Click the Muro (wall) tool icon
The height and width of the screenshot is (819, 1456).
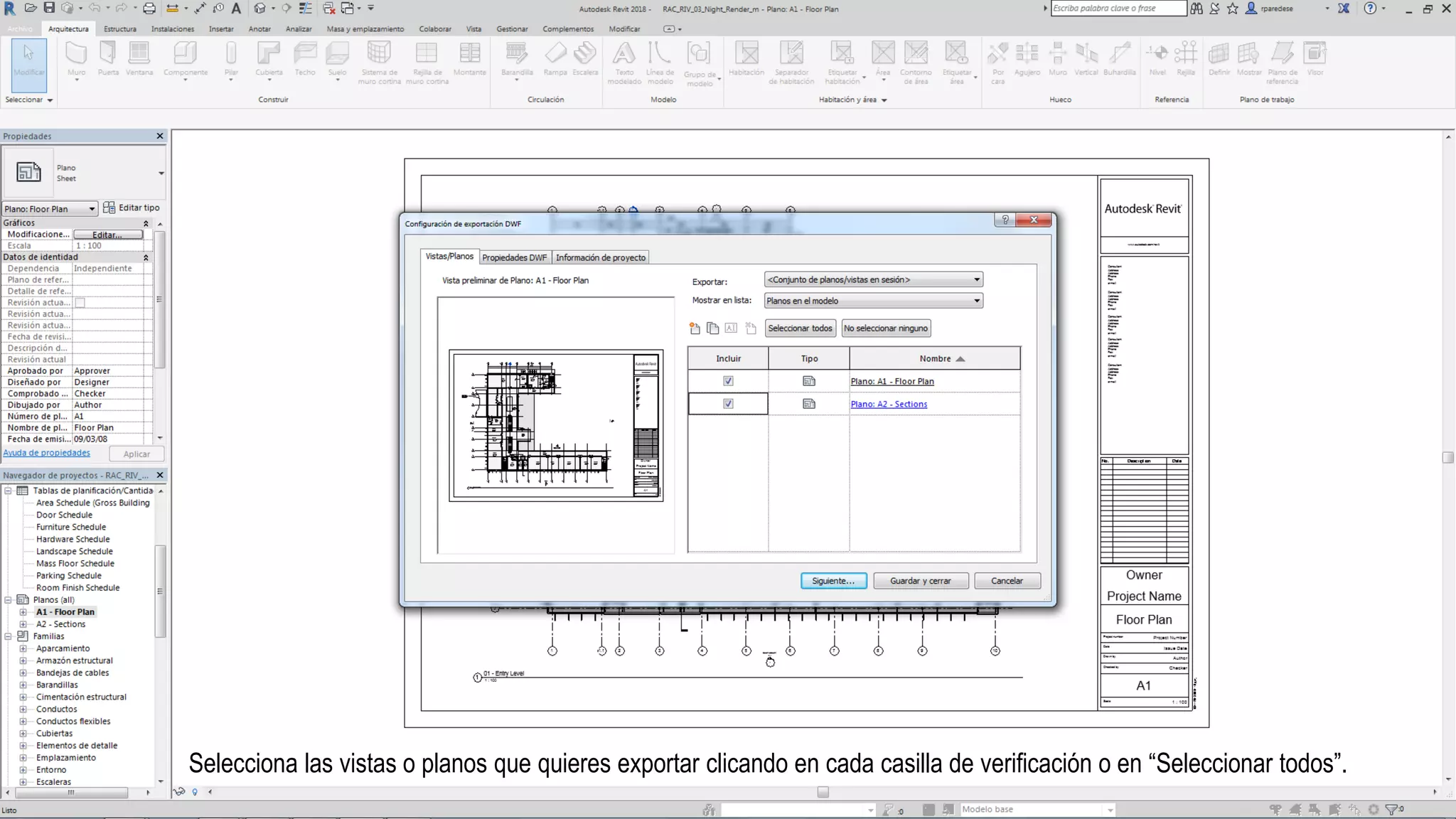coord(76,54)
